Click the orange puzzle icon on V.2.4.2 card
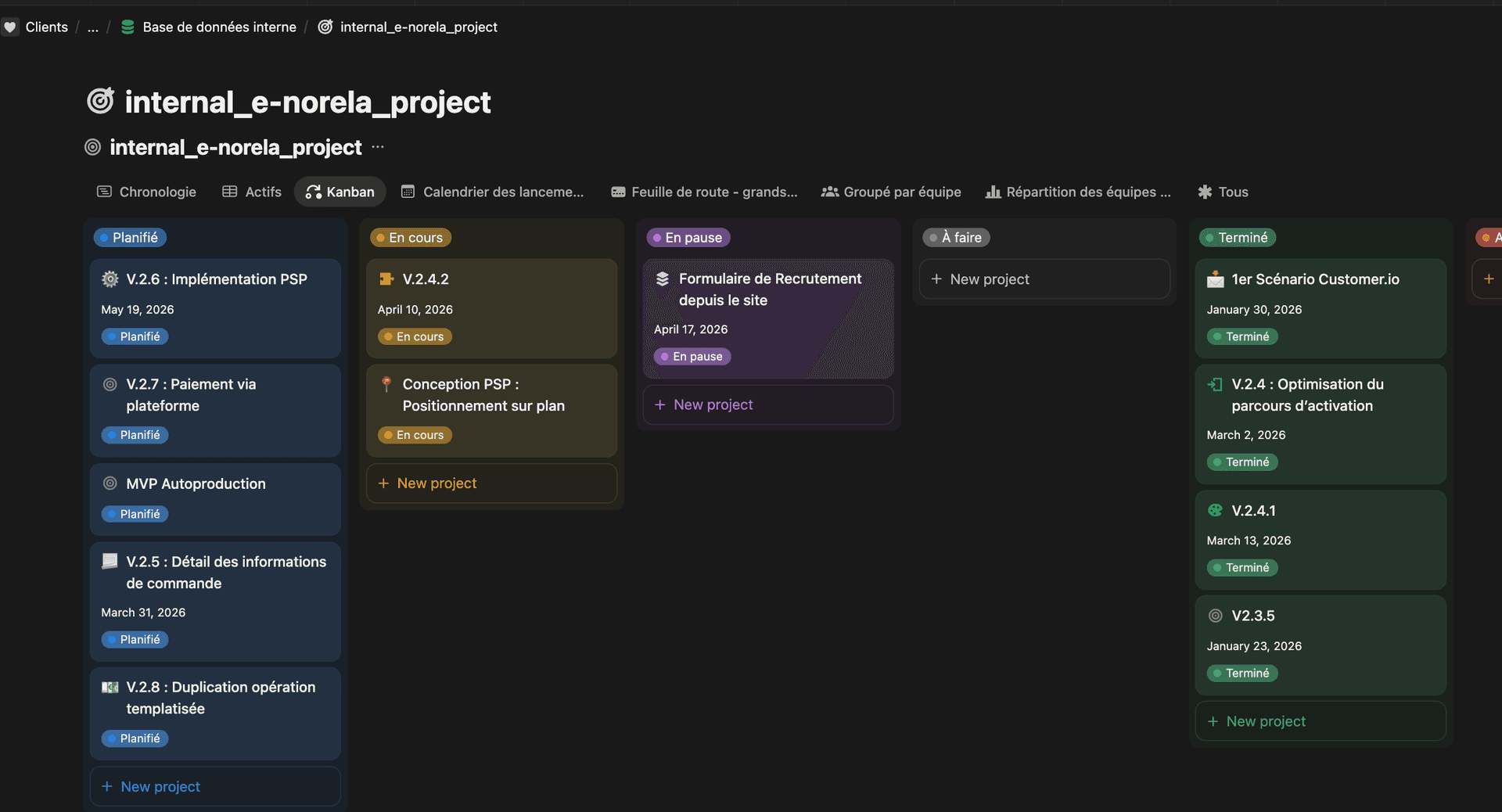 tap(386, 279)
